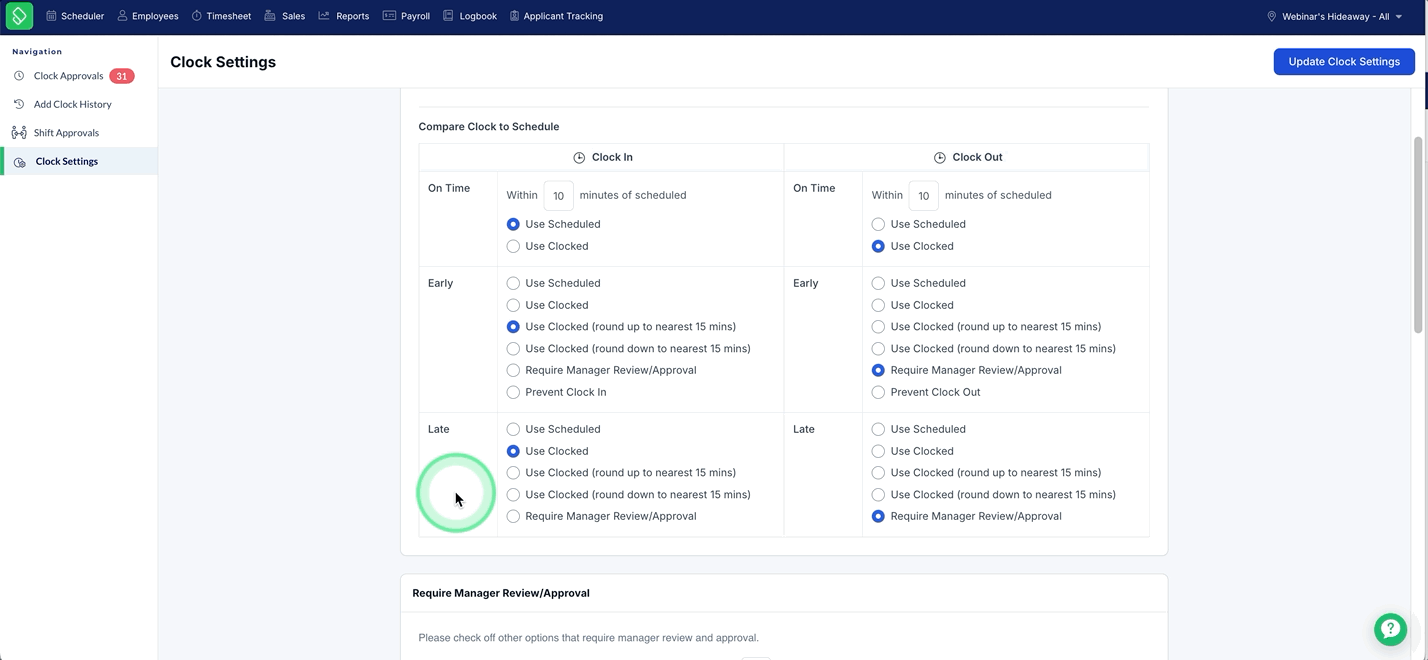
Task: Select Clock In On Time Use Scheduled
Action: pos(513,224)
